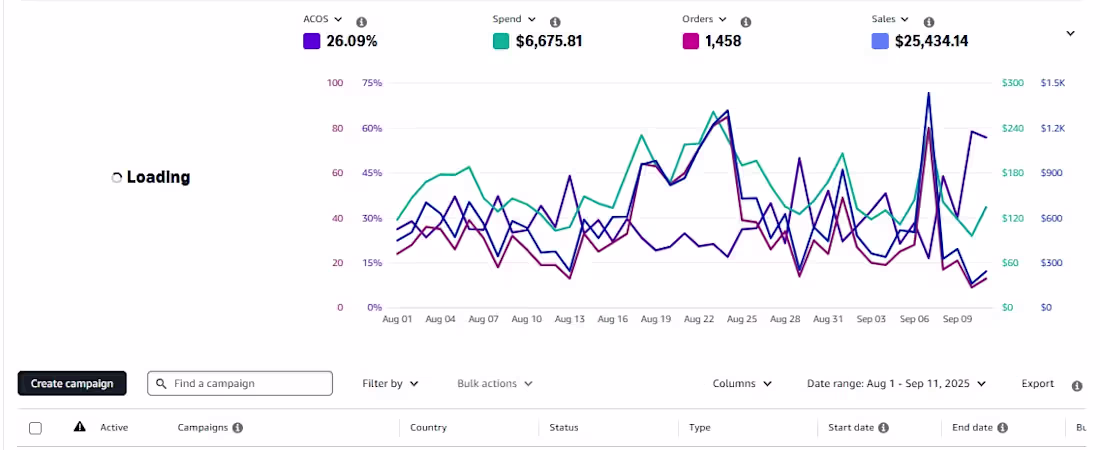Click the Find a campaign search field

240,383
